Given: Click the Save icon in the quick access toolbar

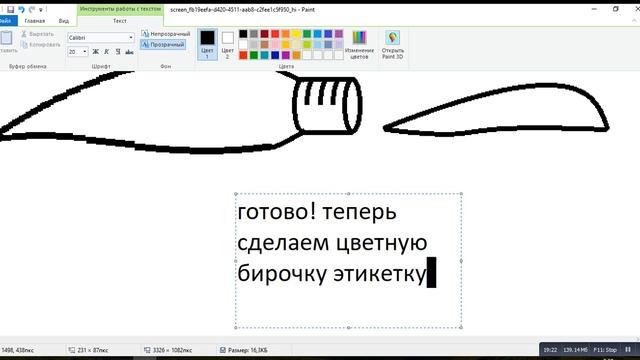Looking at the screenshot, I should (11, 9).
